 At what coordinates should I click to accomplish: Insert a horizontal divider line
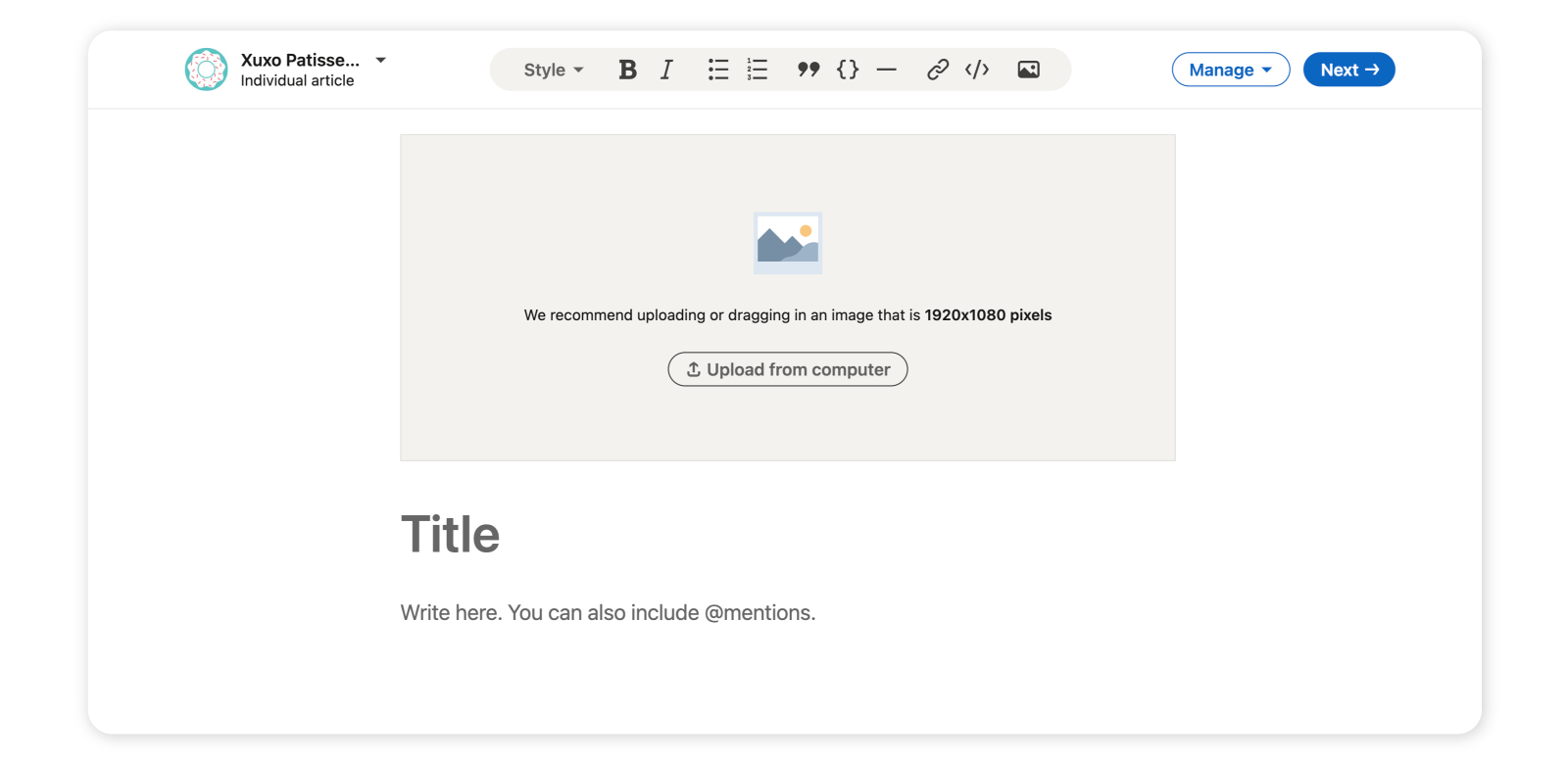click(887, 70)
